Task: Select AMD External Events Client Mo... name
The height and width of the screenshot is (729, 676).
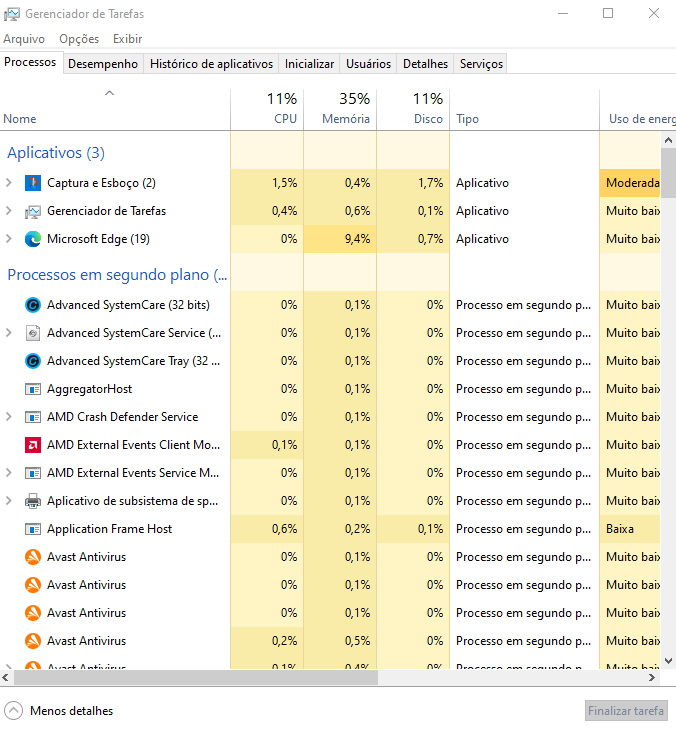Action: click(x=133, y=445)
